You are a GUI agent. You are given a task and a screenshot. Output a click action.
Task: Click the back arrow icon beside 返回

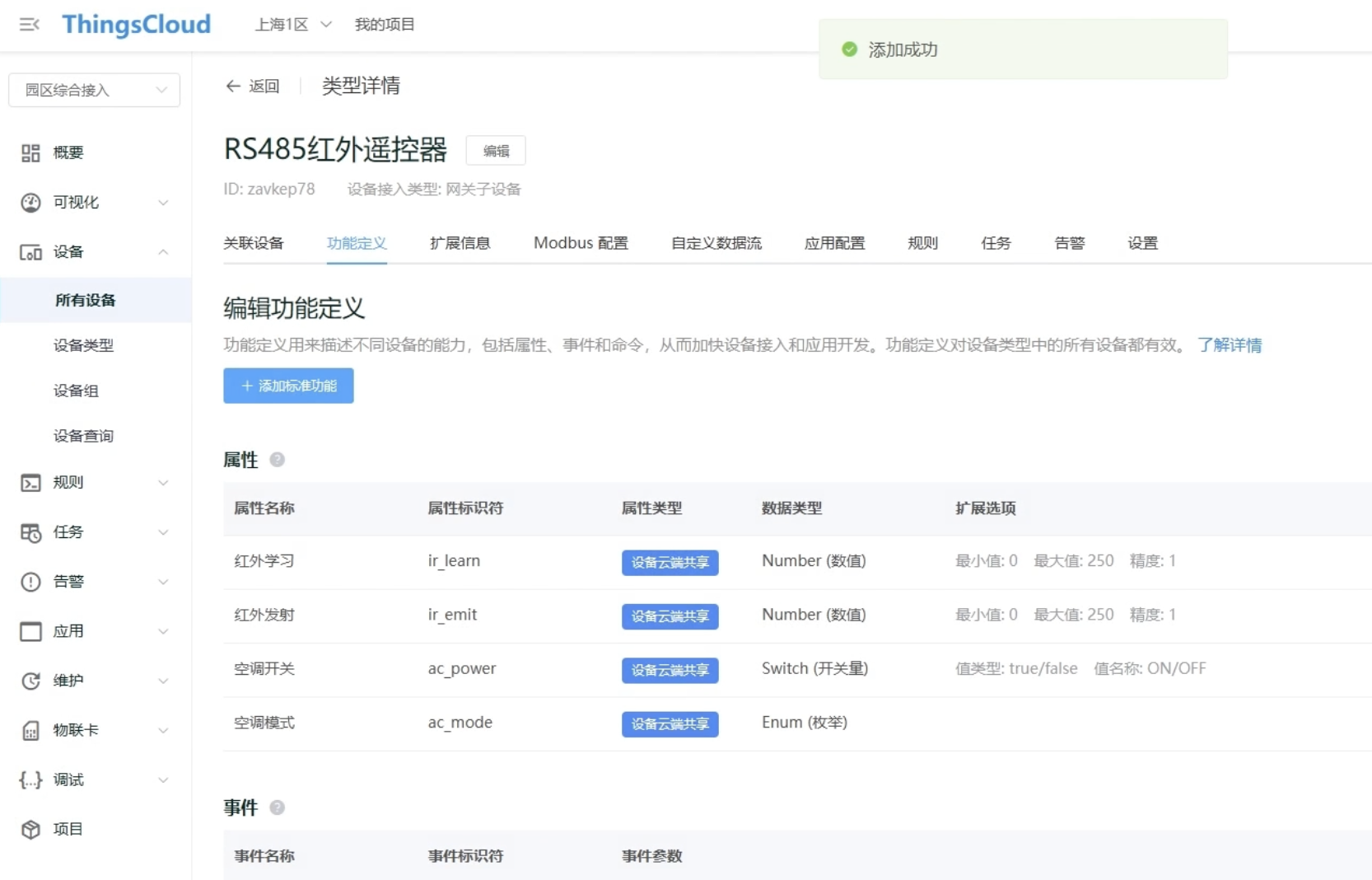click(x=233, y=87)
